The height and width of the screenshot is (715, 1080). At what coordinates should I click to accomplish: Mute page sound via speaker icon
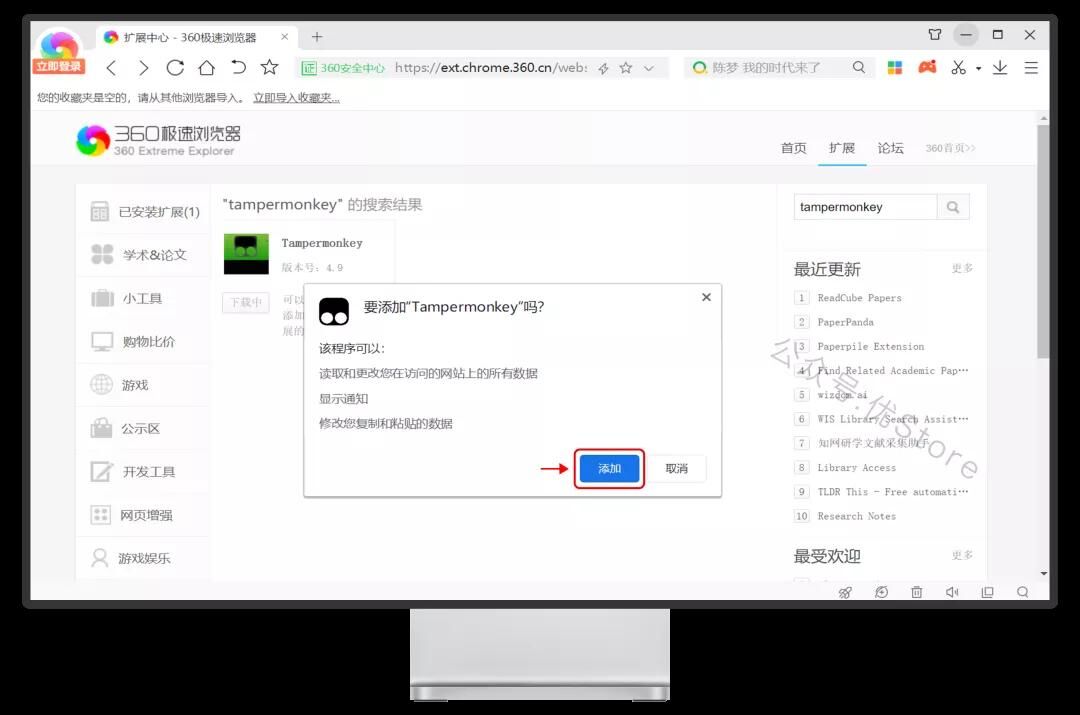pyautogui.click(x=952, y=592)
